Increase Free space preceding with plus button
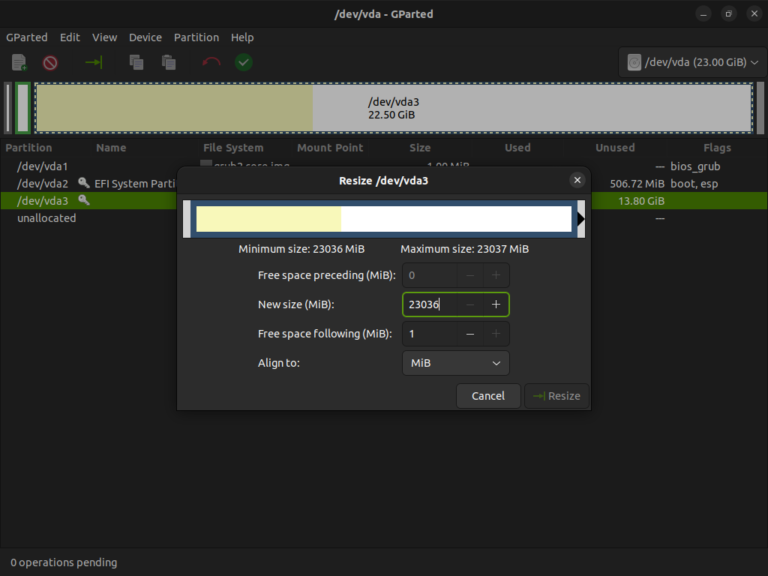Screen dimensions: 768x576 (x=496, y=275)
